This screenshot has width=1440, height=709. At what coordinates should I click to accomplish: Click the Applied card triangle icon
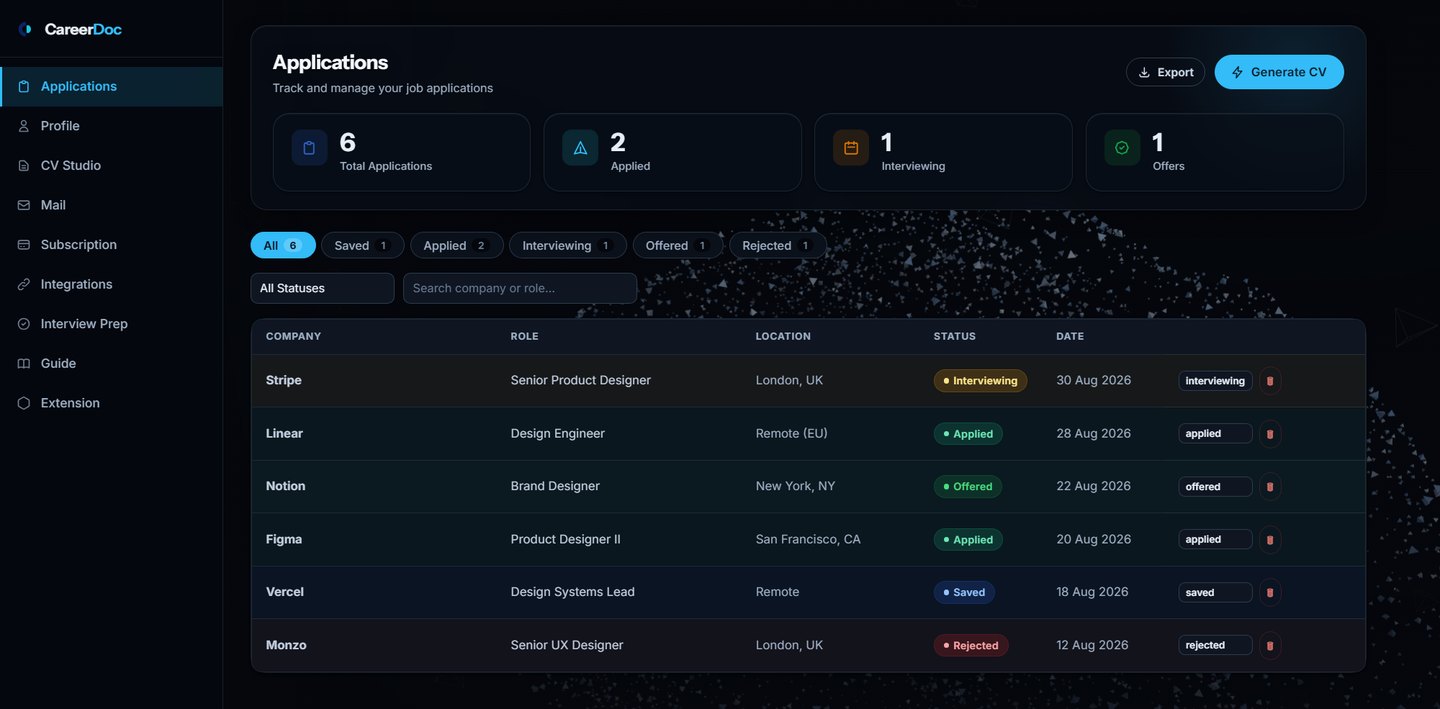point(580,148)
